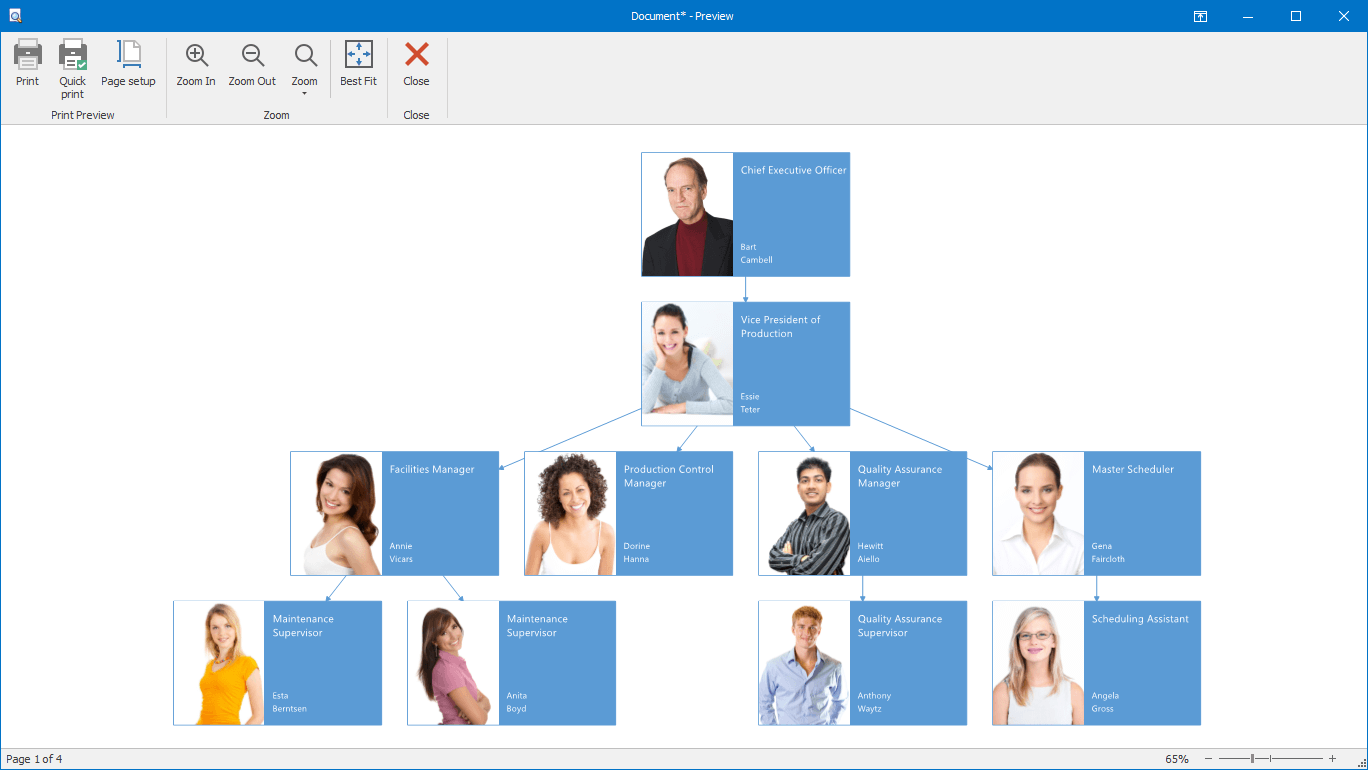1368x770 pixels.
Task: Click Angela Gross's portrait
Action: (1038, 663)
